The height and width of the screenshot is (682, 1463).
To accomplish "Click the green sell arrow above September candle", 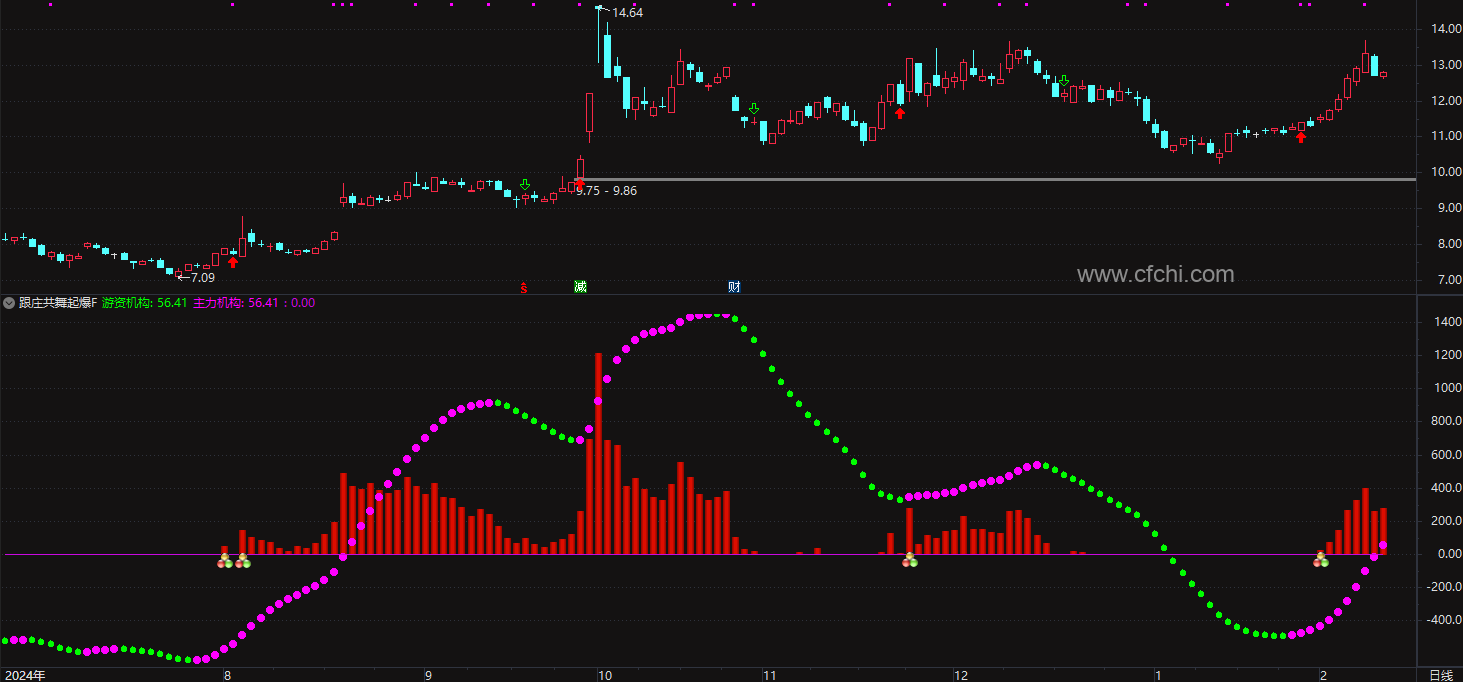I will [525, 185].
